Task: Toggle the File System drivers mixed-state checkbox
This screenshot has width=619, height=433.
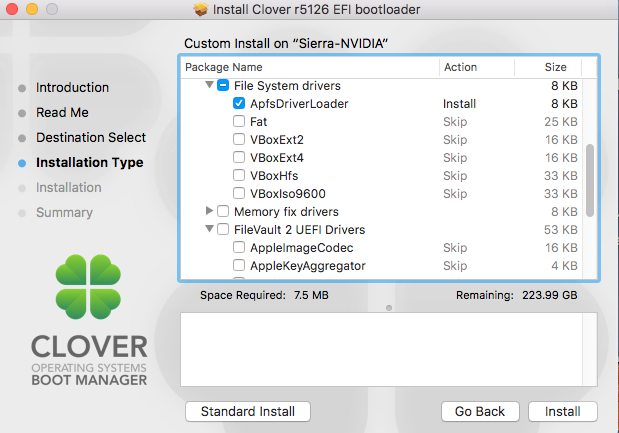Action: click(223, 85)
